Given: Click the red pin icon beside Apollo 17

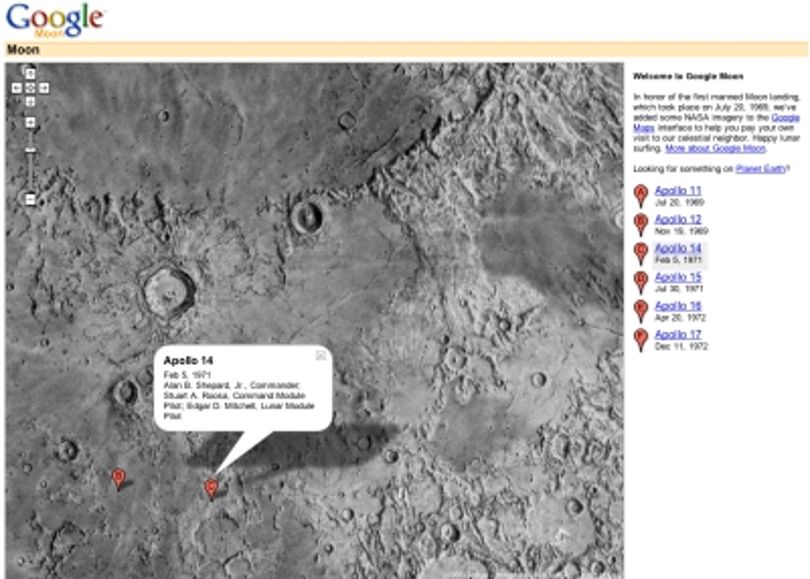Looking at the screenshot, I should pyautogui.click(x=641, y=340).
